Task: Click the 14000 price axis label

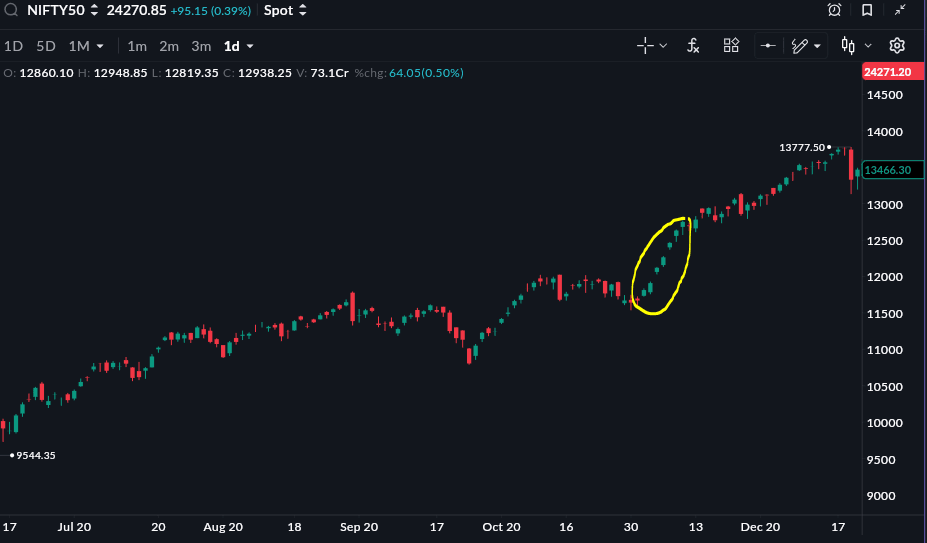Action: pos(884,132)
